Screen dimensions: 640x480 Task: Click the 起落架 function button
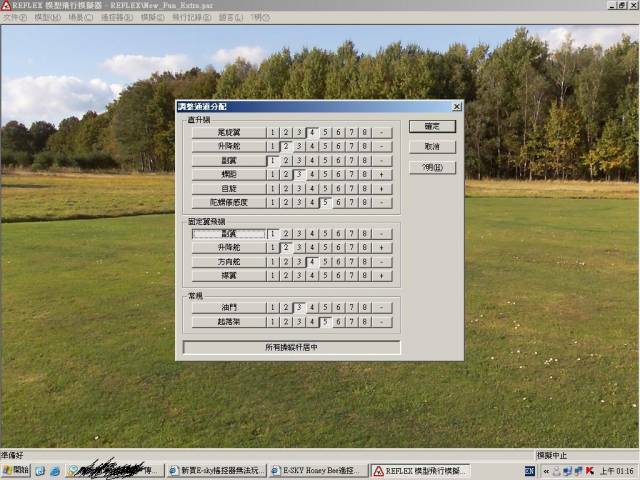229,322
